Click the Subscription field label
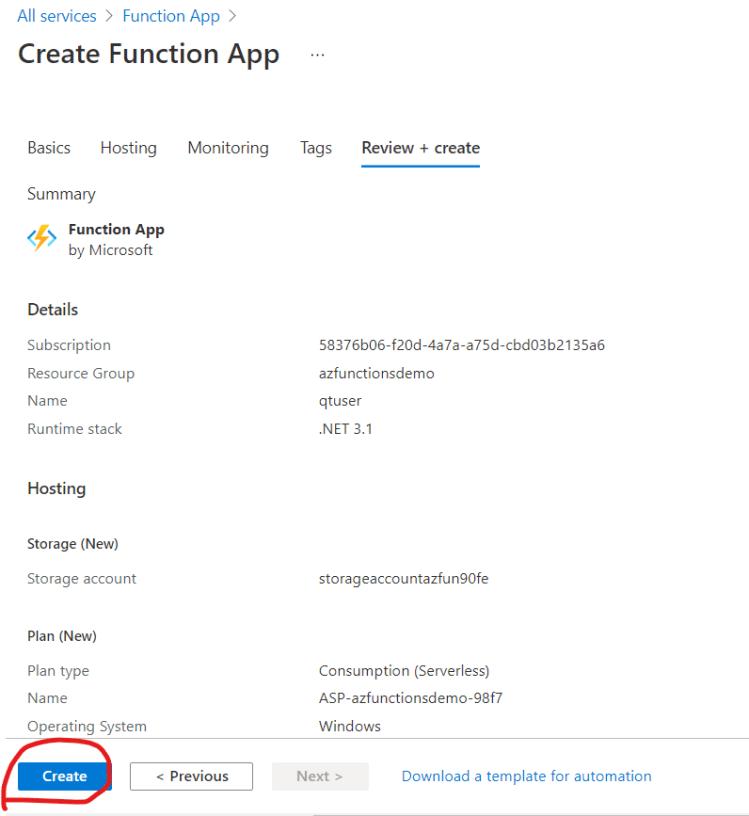This screenshot has width=749, height=816. click(69, 345)
